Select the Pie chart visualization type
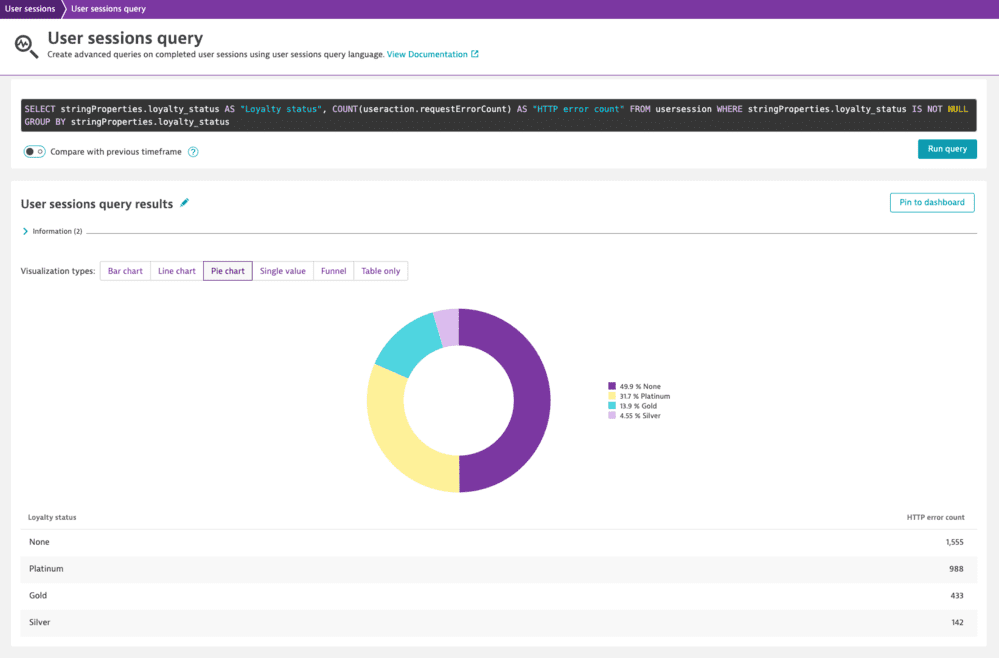The height and width of the screenshot is (658, 999). 227,270
